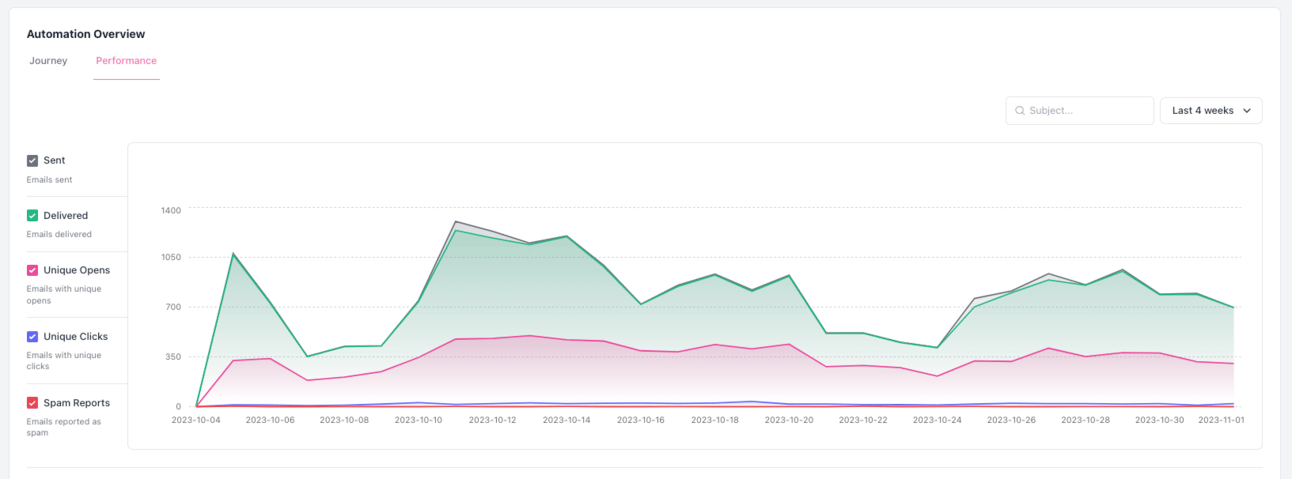Click the Delivered metric label
This screenshot has height=479, width=1292.
[x=66, y=215]
